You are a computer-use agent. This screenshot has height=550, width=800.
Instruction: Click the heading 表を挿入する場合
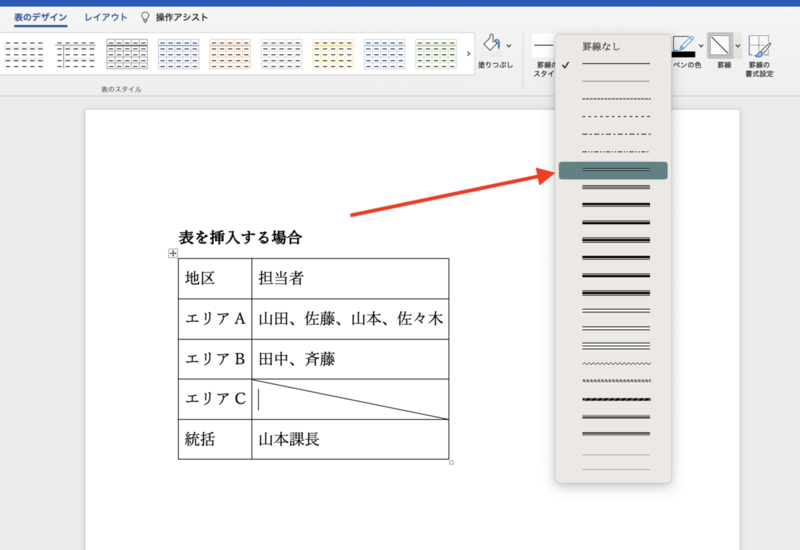pos(240,237)
